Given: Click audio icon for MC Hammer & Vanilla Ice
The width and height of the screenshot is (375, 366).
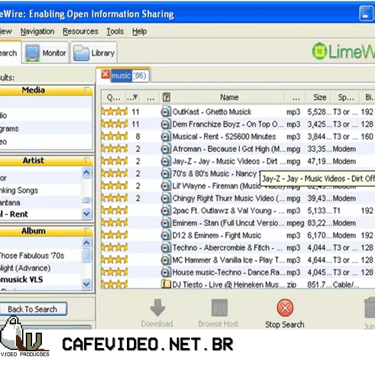Looking at the screenshot, I should (x=166, y=260).
